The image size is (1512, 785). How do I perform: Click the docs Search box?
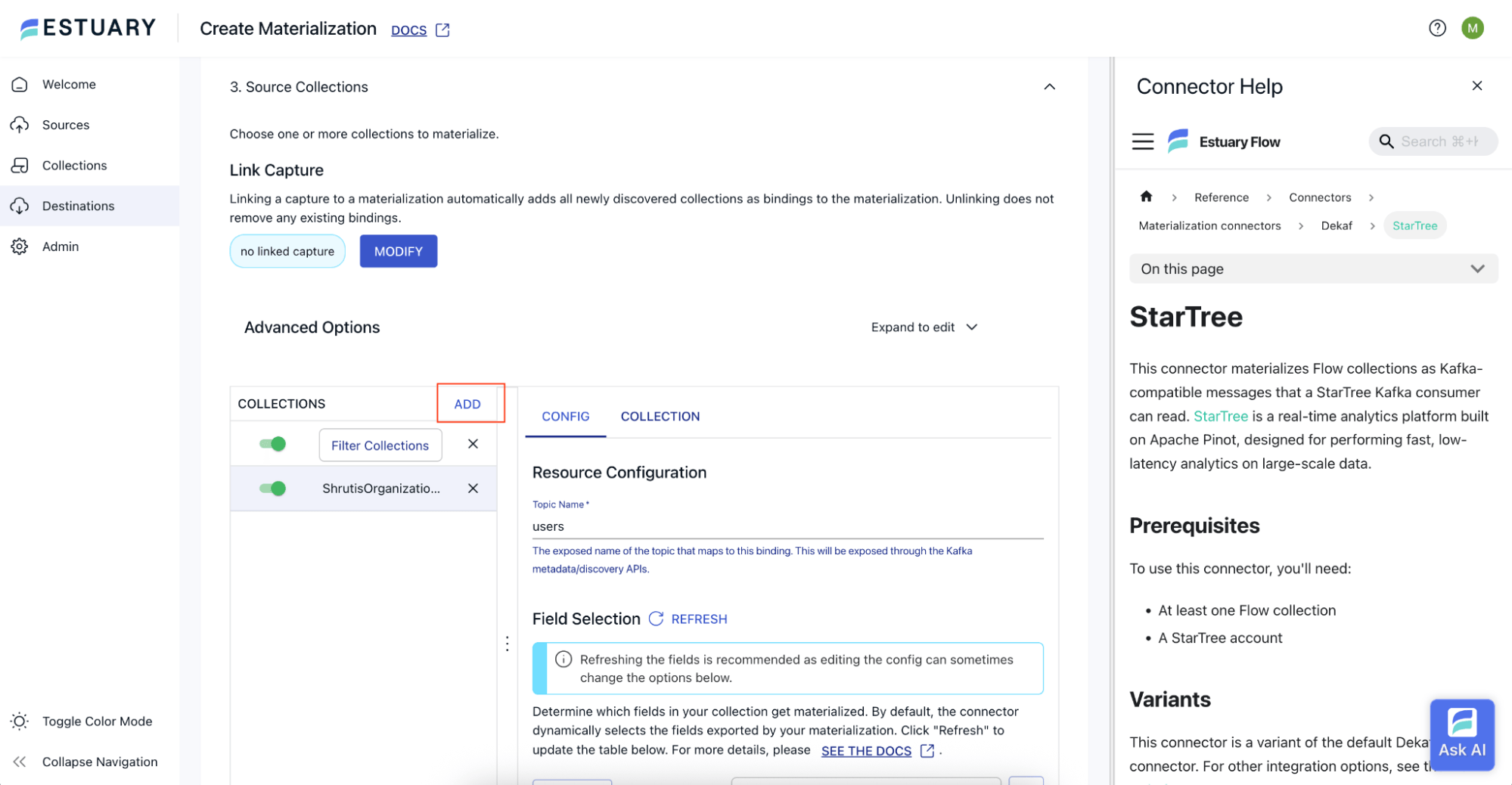(x=1433, y=141)
